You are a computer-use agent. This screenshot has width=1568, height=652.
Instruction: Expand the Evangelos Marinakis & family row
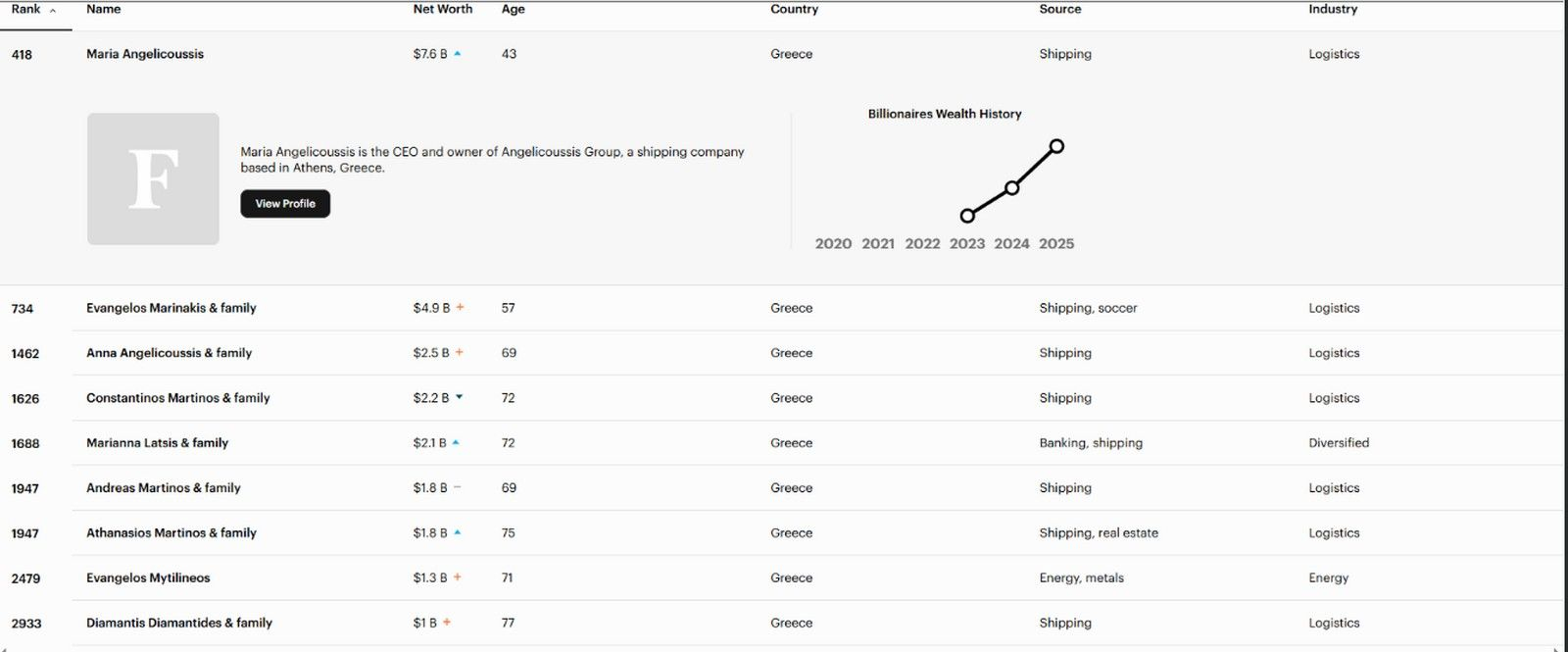coord(171,308)
